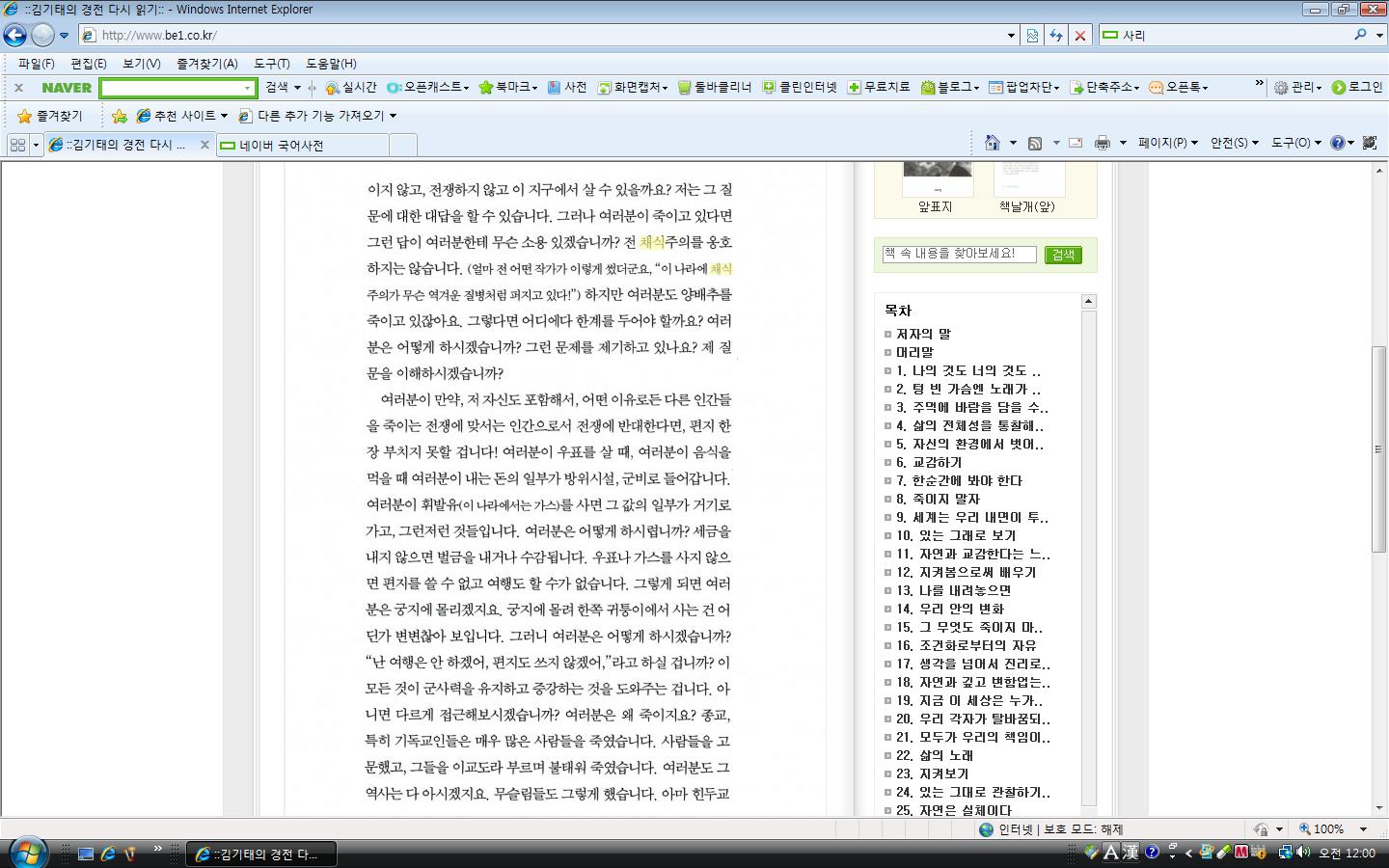
Task: Expand the 안전(S) dropdown
Action: (1234, 143)
